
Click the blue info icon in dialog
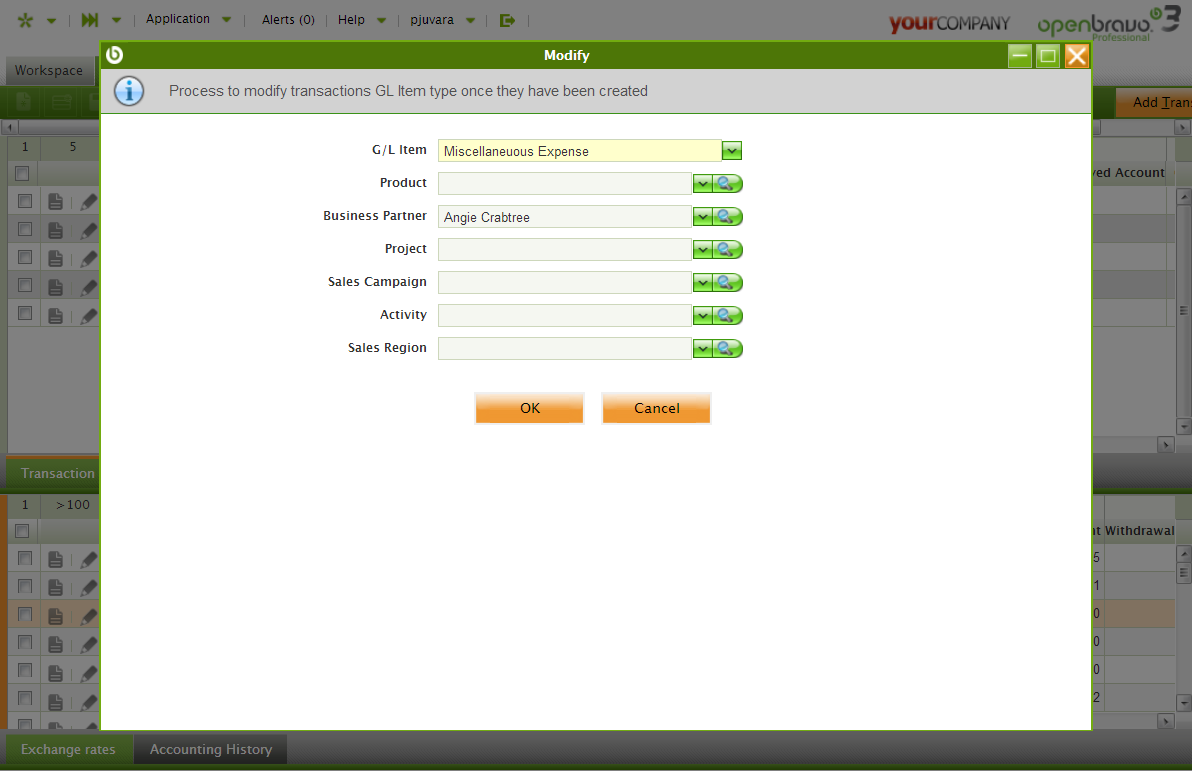pyautogui.click(x=129, y=91)
